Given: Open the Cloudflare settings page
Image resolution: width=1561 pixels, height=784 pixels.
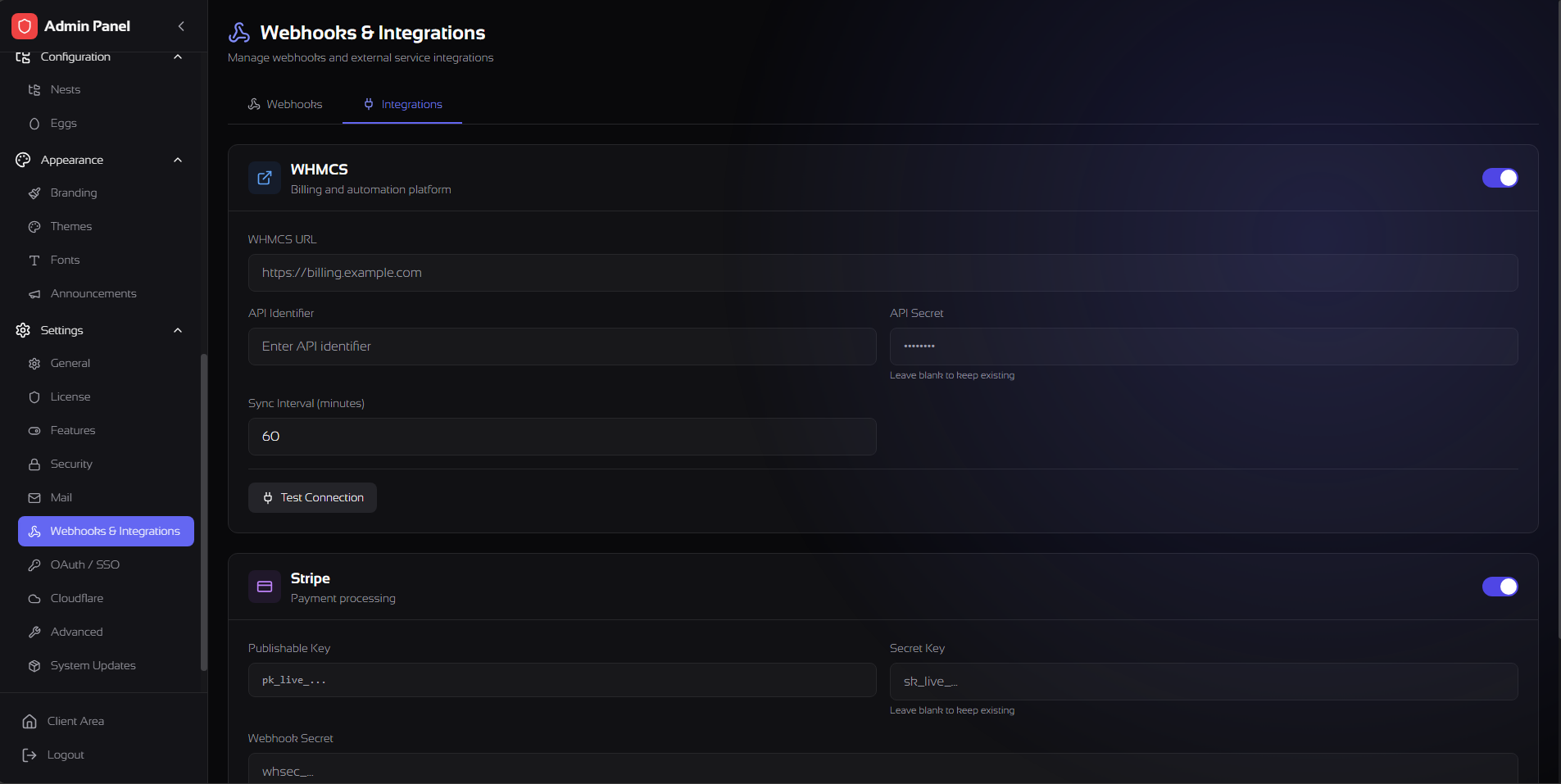Looking at the screenshot, I should [106, 599].
